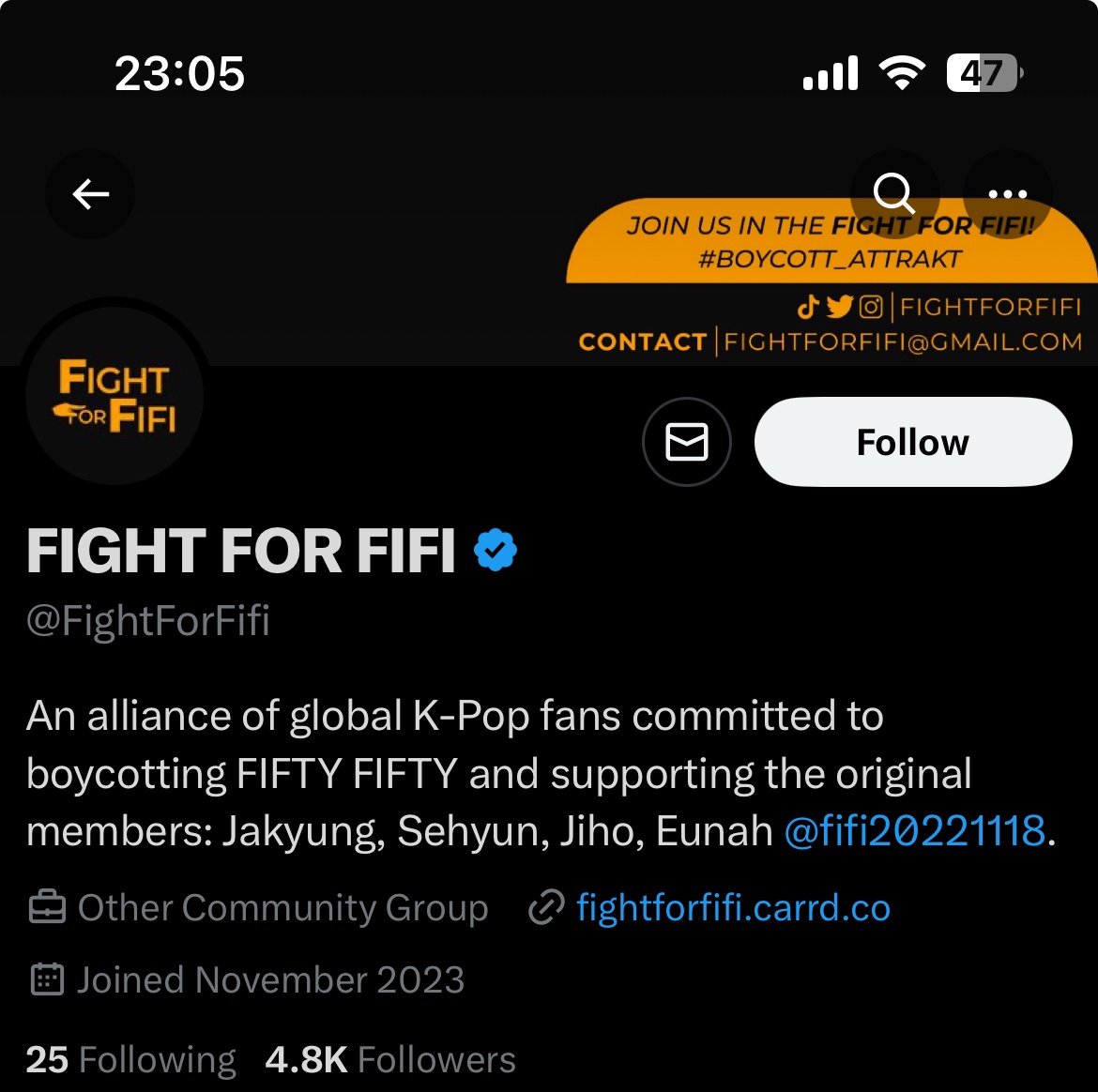
Task: View the 25 Following list
Action: click(131, 1059)
